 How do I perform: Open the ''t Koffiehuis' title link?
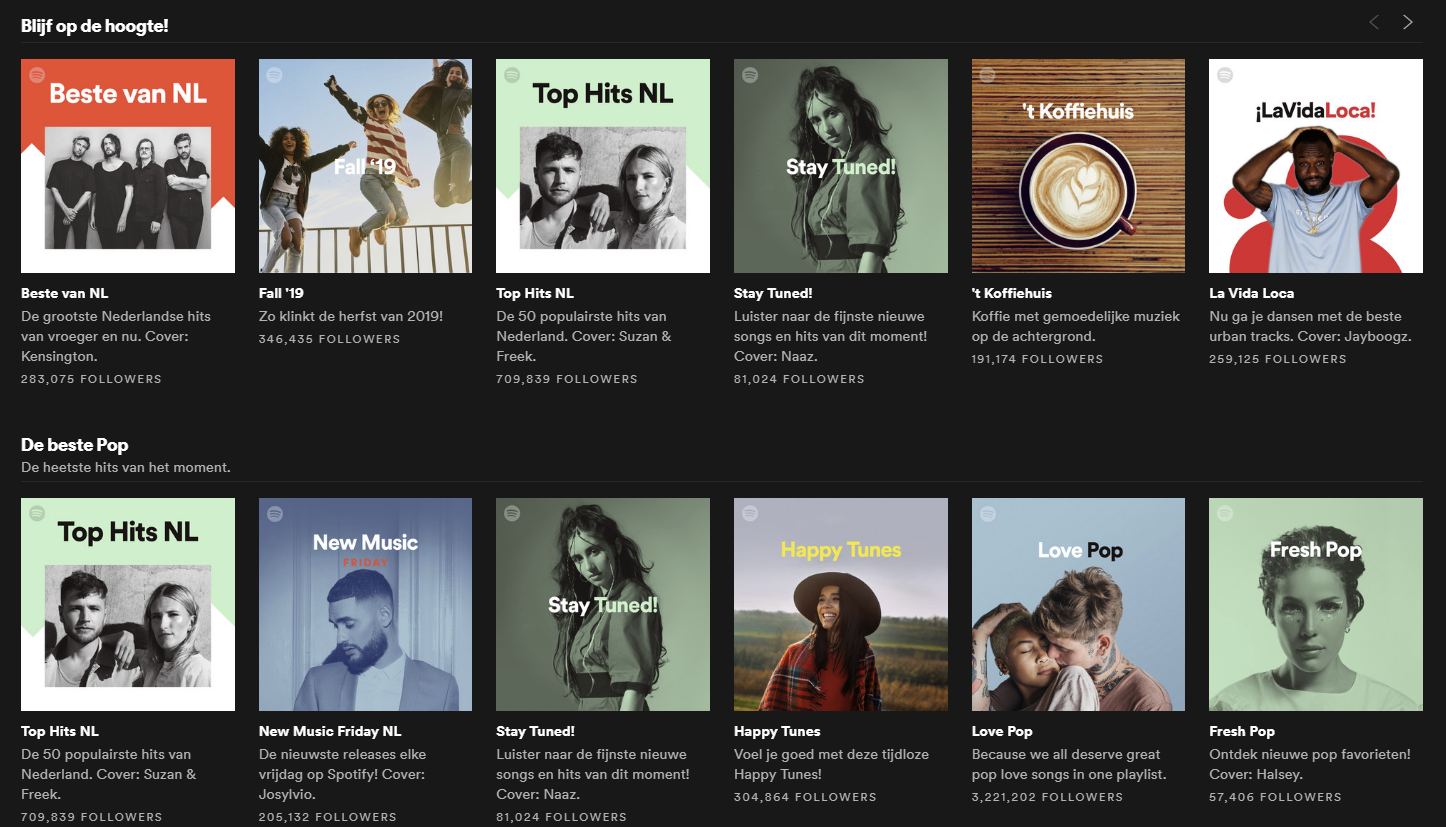tap(1011, 293)
